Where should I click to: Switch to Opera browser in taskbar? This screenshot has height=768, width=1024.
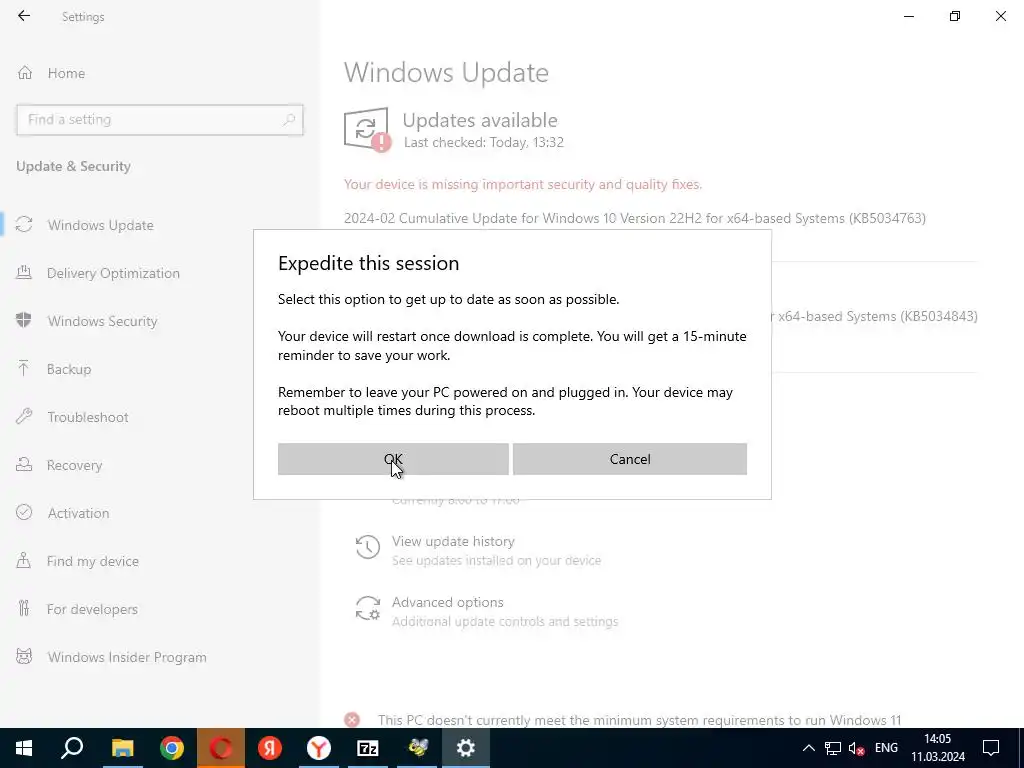click(x=221, y=748)
